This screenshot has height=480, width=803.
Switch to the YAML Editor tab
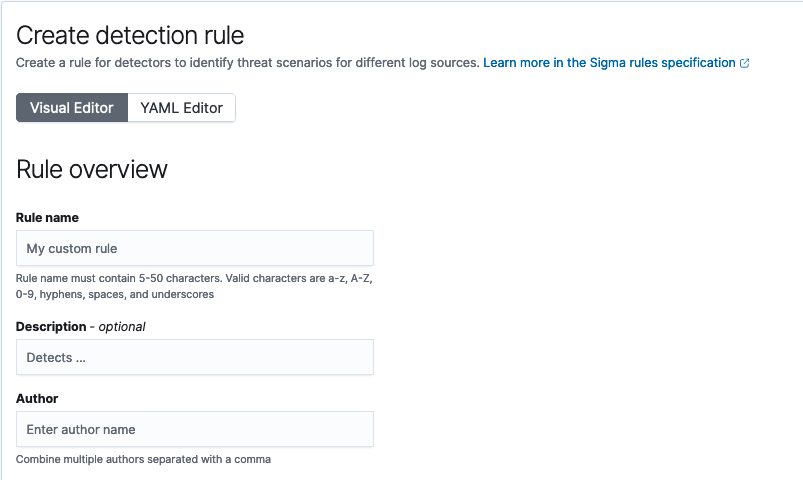click(181, 108)
